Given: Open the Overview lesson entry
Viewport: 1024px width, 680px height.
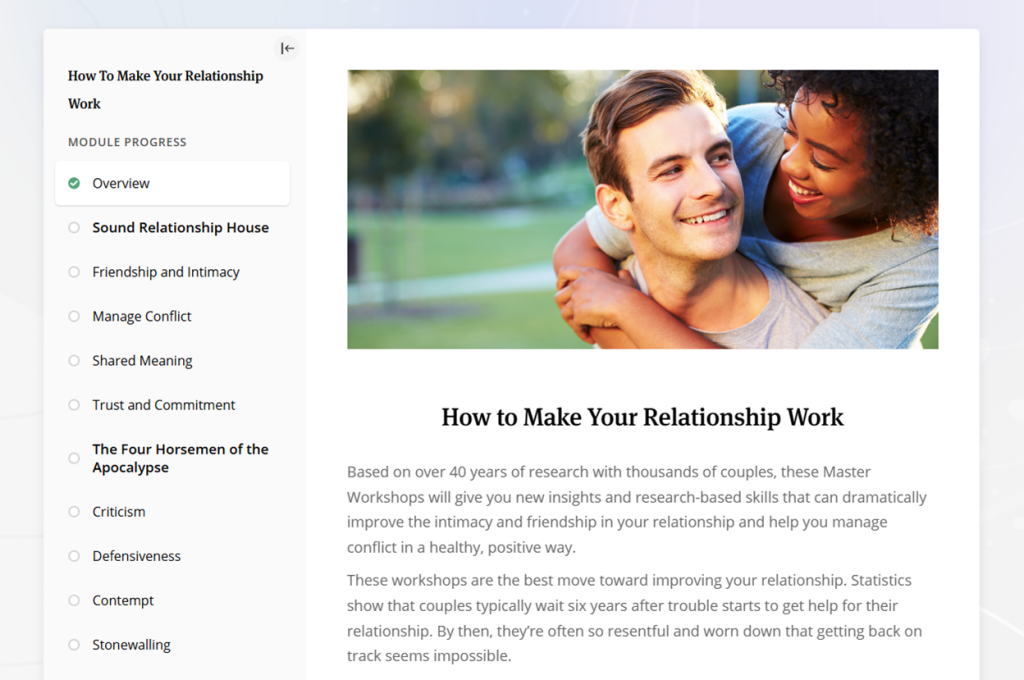Looking at the screenshot, I should [x=121, y=183].
